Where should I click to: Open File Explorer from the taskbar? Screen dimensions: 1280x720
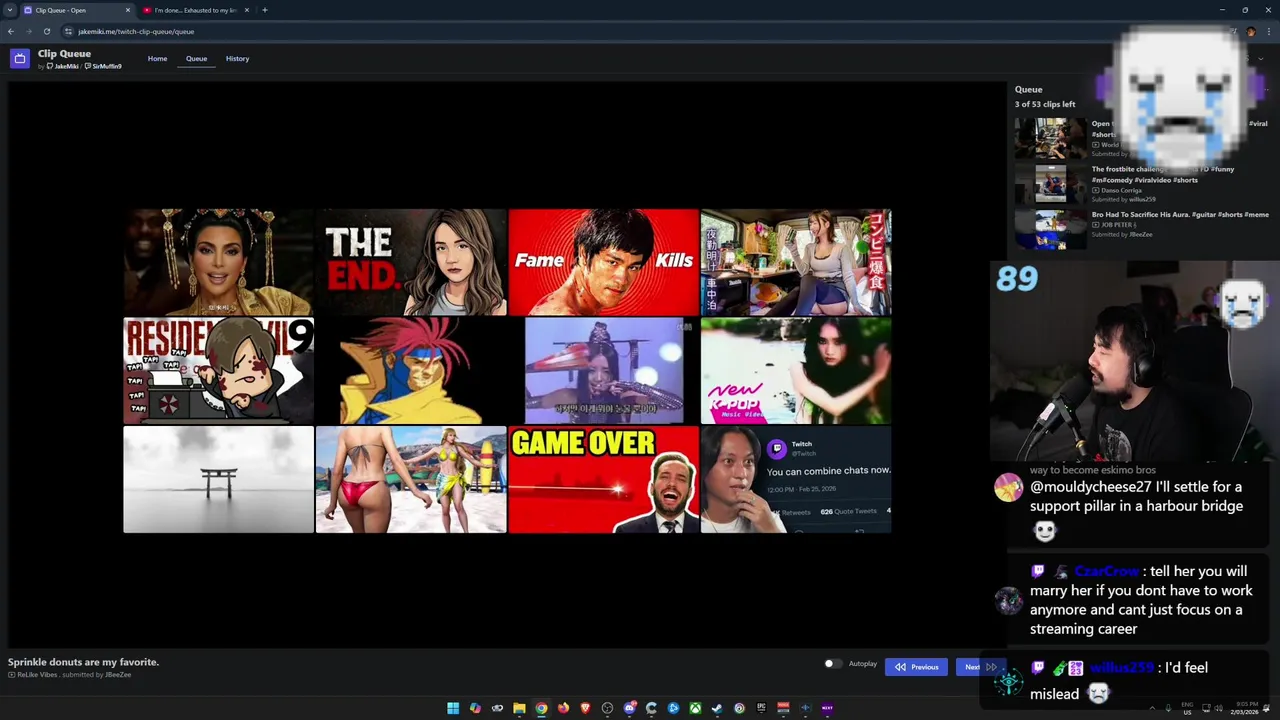tap(519, 708)
